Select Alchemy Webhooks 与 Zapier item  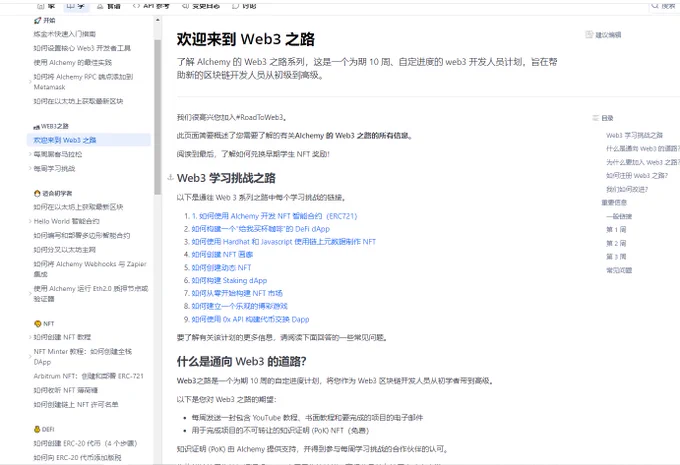point(90,269)
